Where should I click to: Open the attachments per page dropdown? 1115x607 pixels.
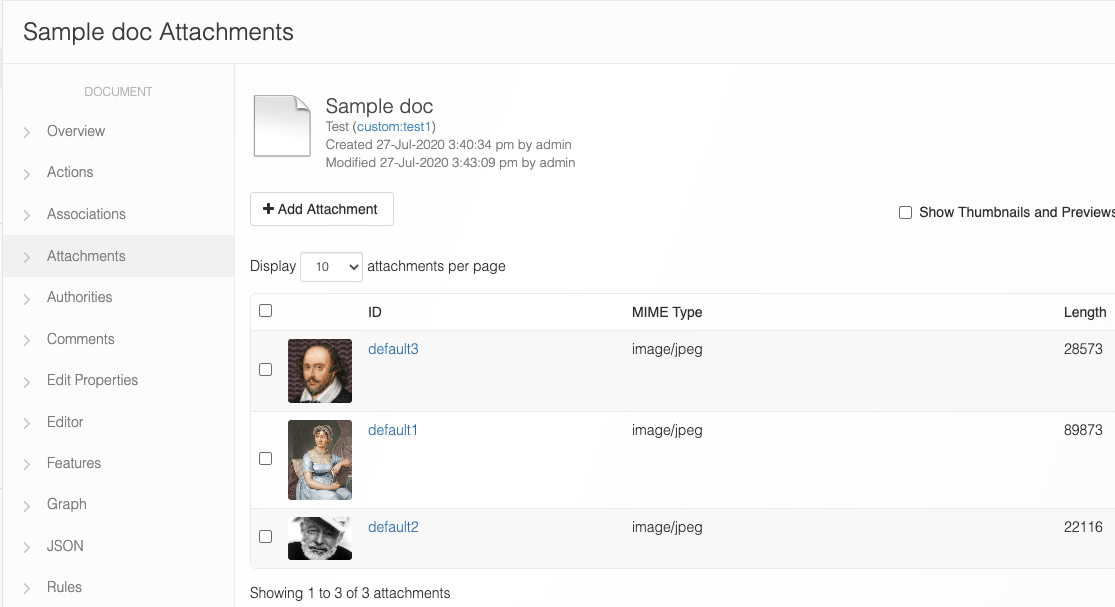tap(331, 267)
